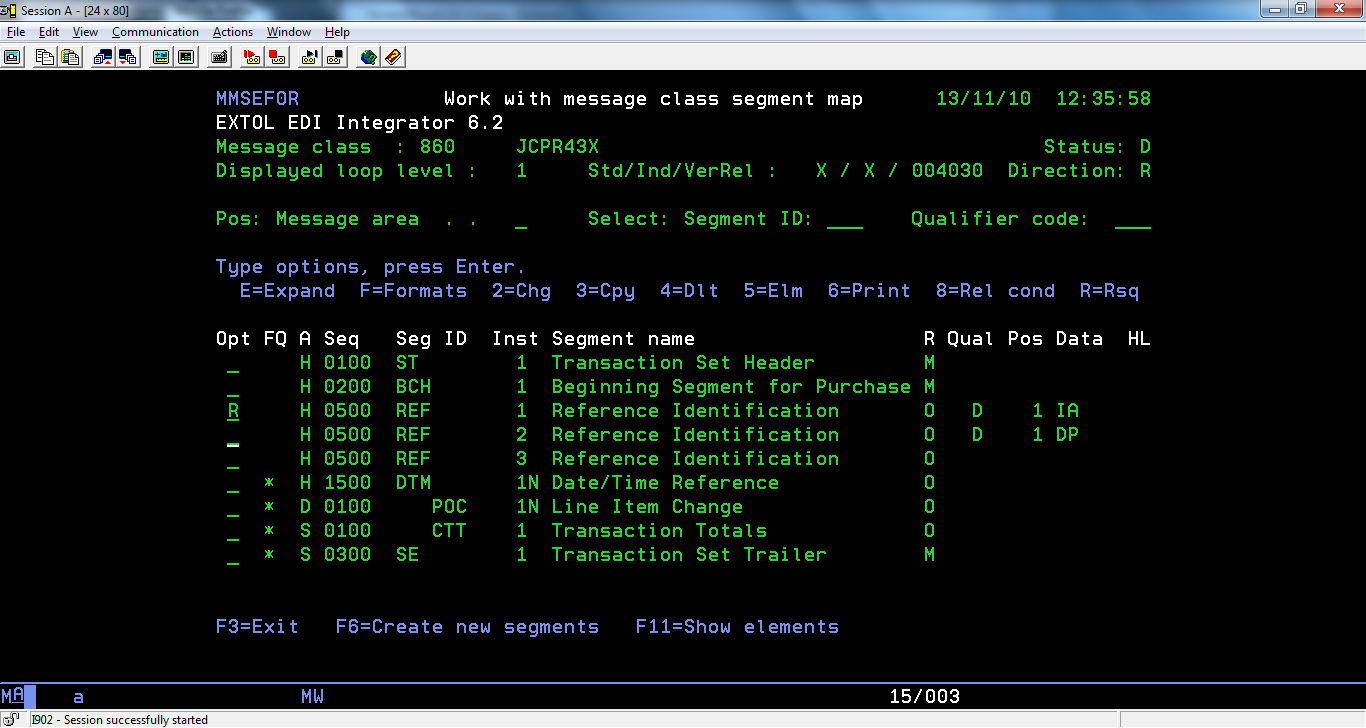Click Send File to Host icon
Image resolution: width=1366 pixels, height=728 pixels.
(x=103, y=57)
